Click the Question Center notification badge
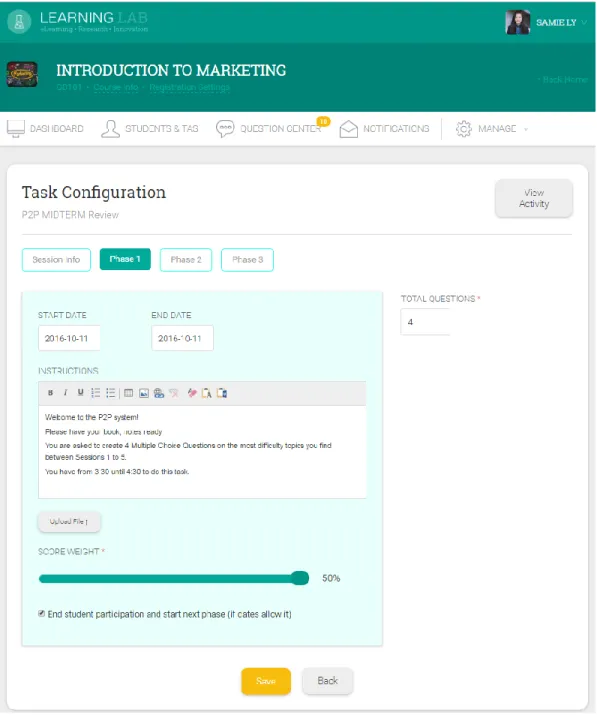The height and width of the screenshot is (715, 597). point(323,121)
